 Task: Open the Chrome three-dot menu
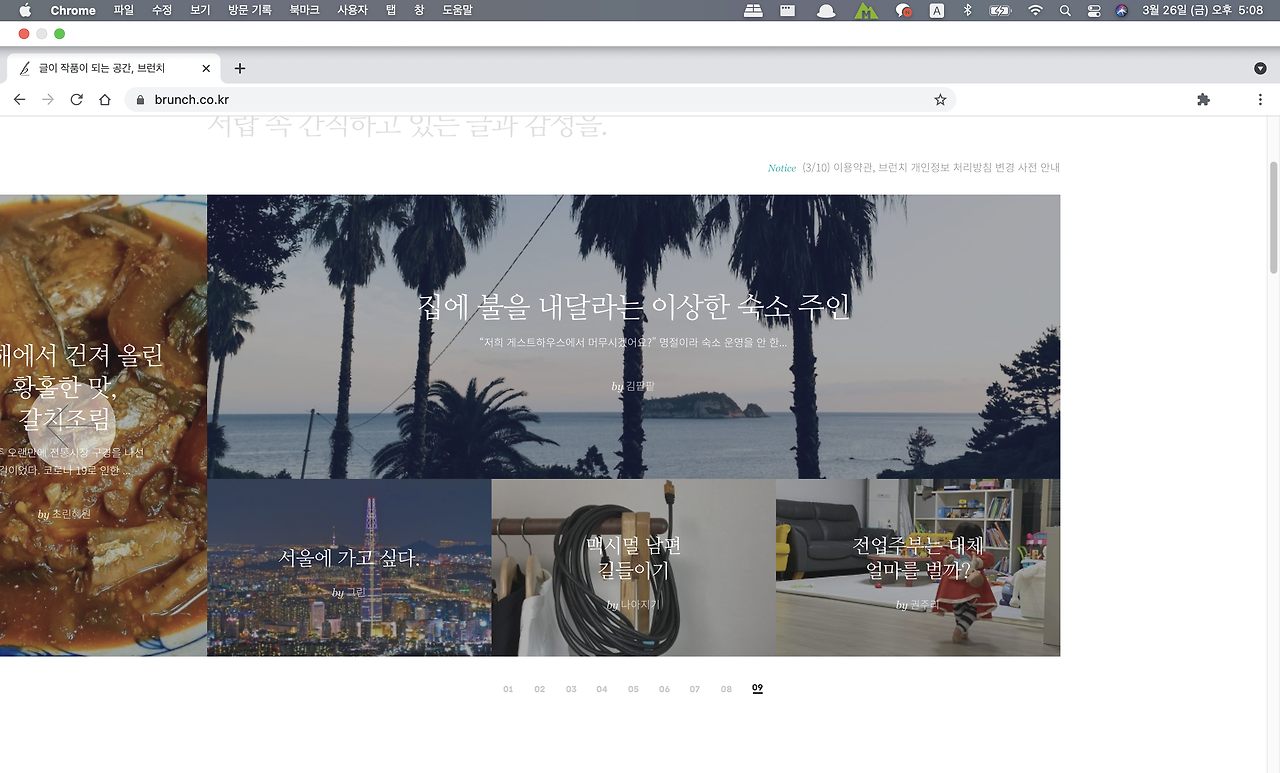coord(1260,100)
